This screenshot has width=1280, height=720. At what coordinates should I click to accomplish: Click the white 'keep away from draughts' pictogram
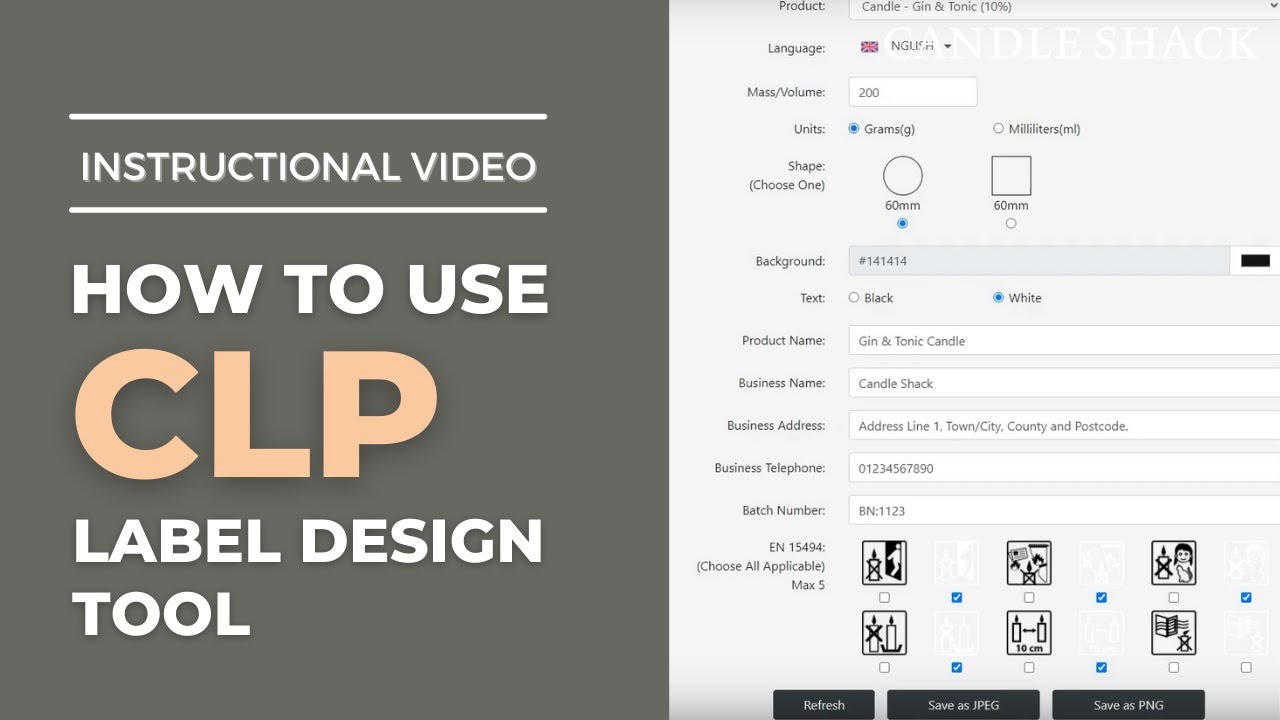[1246, 633]
